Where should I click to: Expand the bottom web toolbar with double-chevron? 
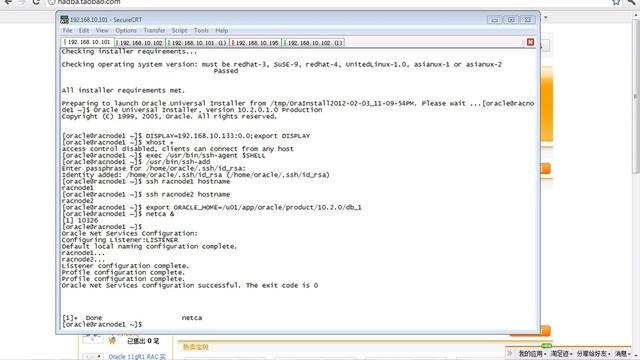510,353
